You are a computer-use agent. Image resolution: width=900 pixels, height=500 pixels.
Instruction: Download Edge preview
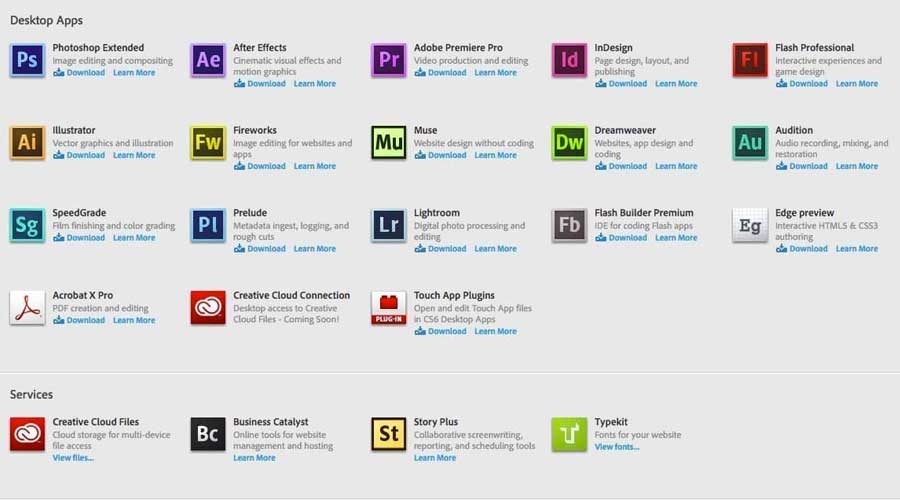tap(802, 249)
